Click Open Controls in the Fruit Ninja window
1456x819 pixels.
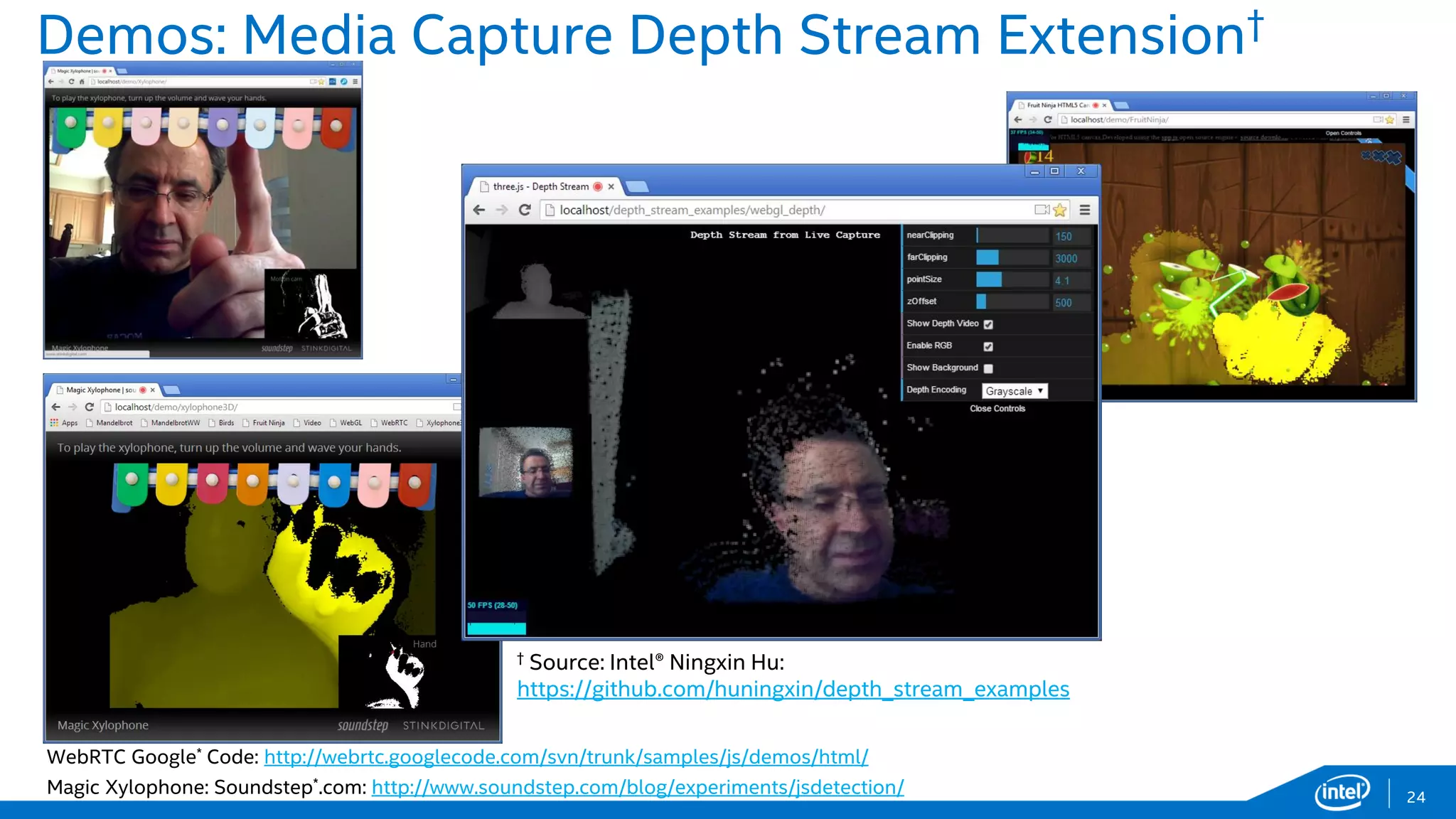1343,133
